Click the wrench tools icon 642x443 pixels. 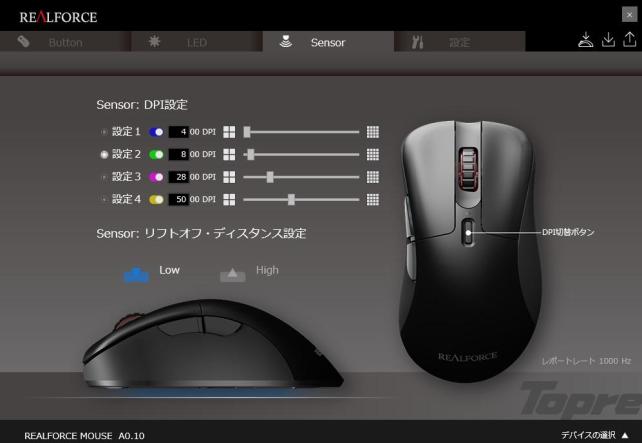417,42
